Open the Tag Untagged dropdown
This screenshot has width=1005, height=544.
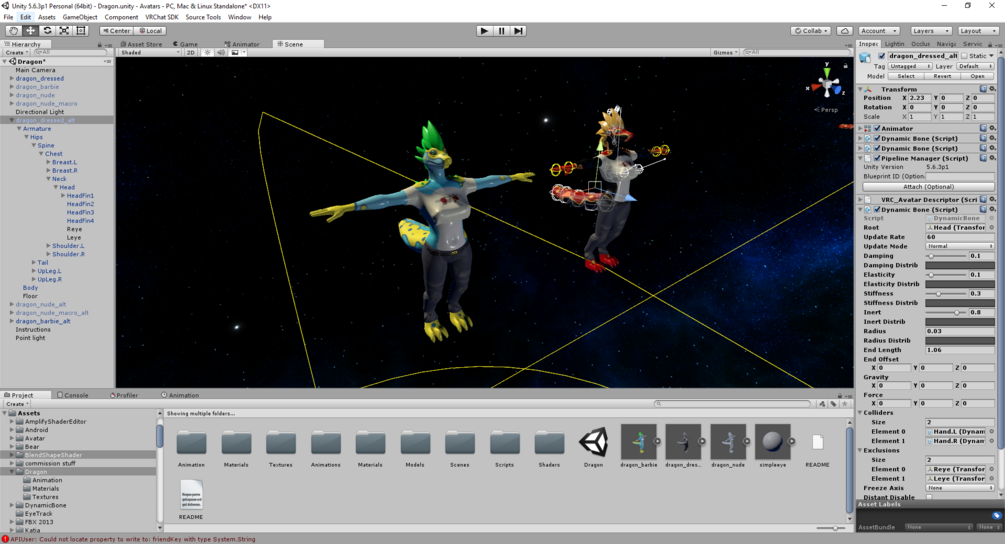909,66
